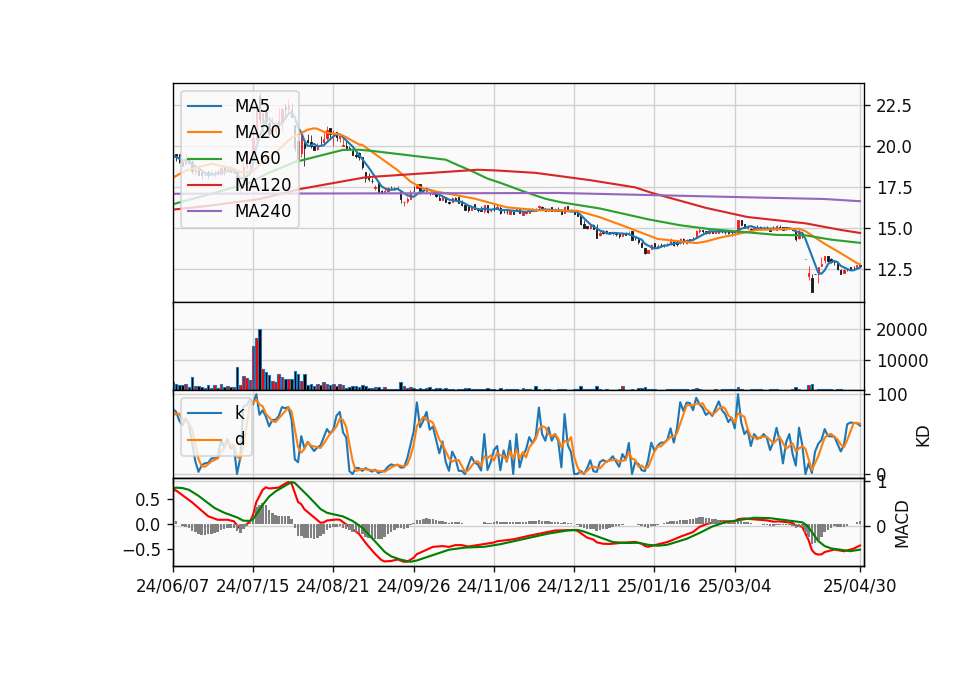Click the 20000 volume axis value
960x690 pixels.
coord(902,330)
